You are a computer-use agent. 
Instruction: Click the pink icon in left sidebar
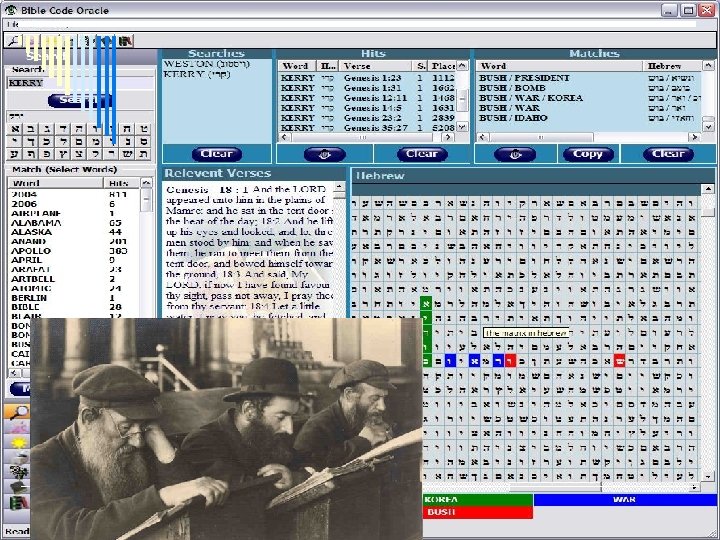click(17, 428)
